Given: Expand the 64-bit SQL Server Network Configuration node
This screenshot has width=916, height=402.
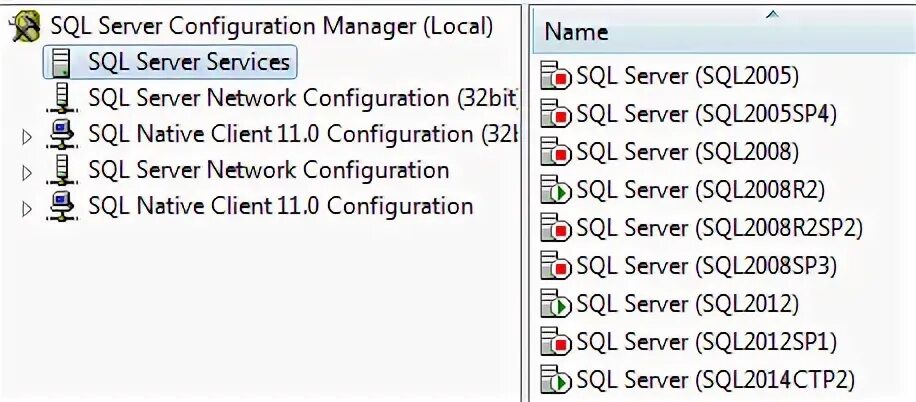Looking at the screenshot, I should [26, 173].
